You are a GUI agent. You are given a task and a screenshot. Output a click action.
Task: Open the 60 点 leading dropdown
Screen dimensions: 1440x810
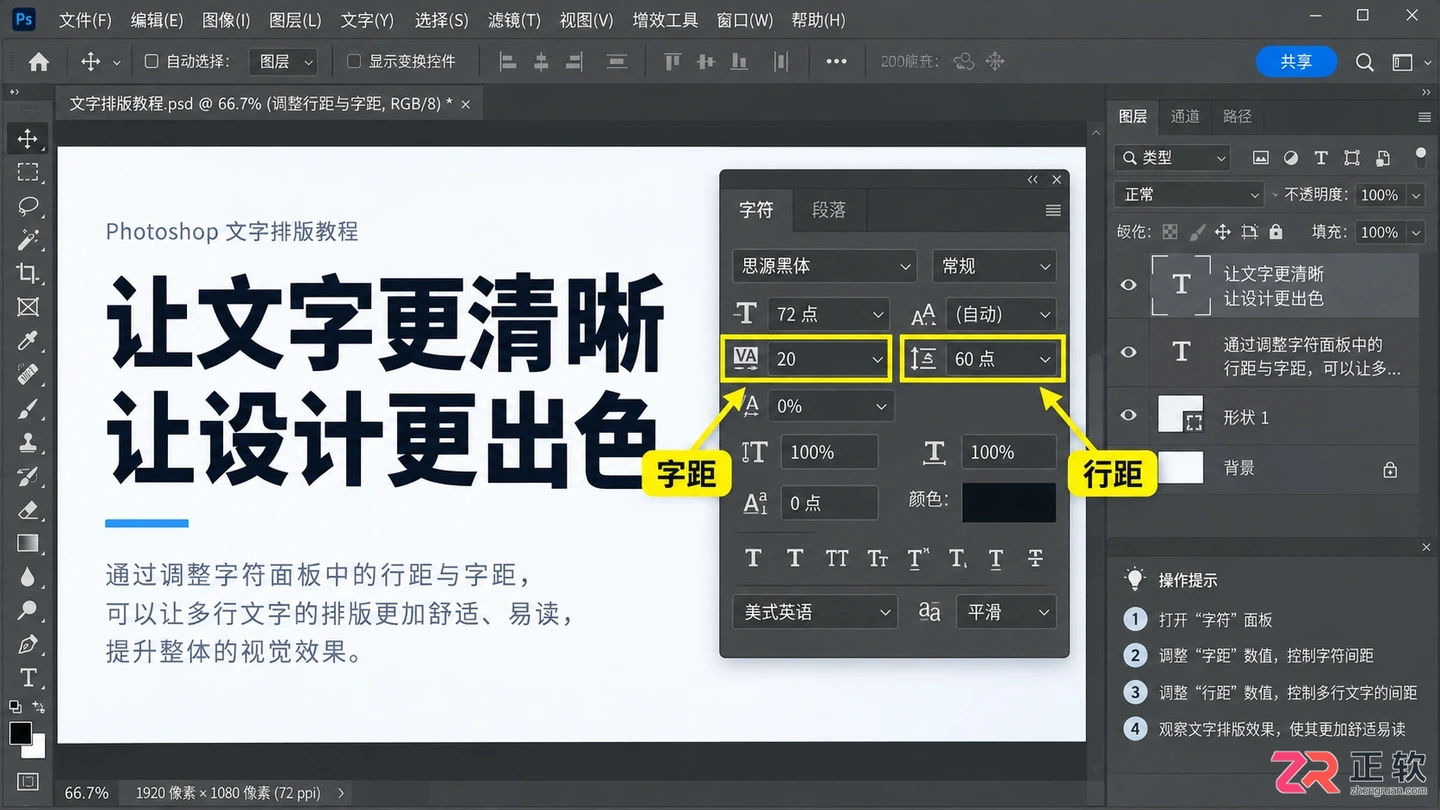point(1001,359)
